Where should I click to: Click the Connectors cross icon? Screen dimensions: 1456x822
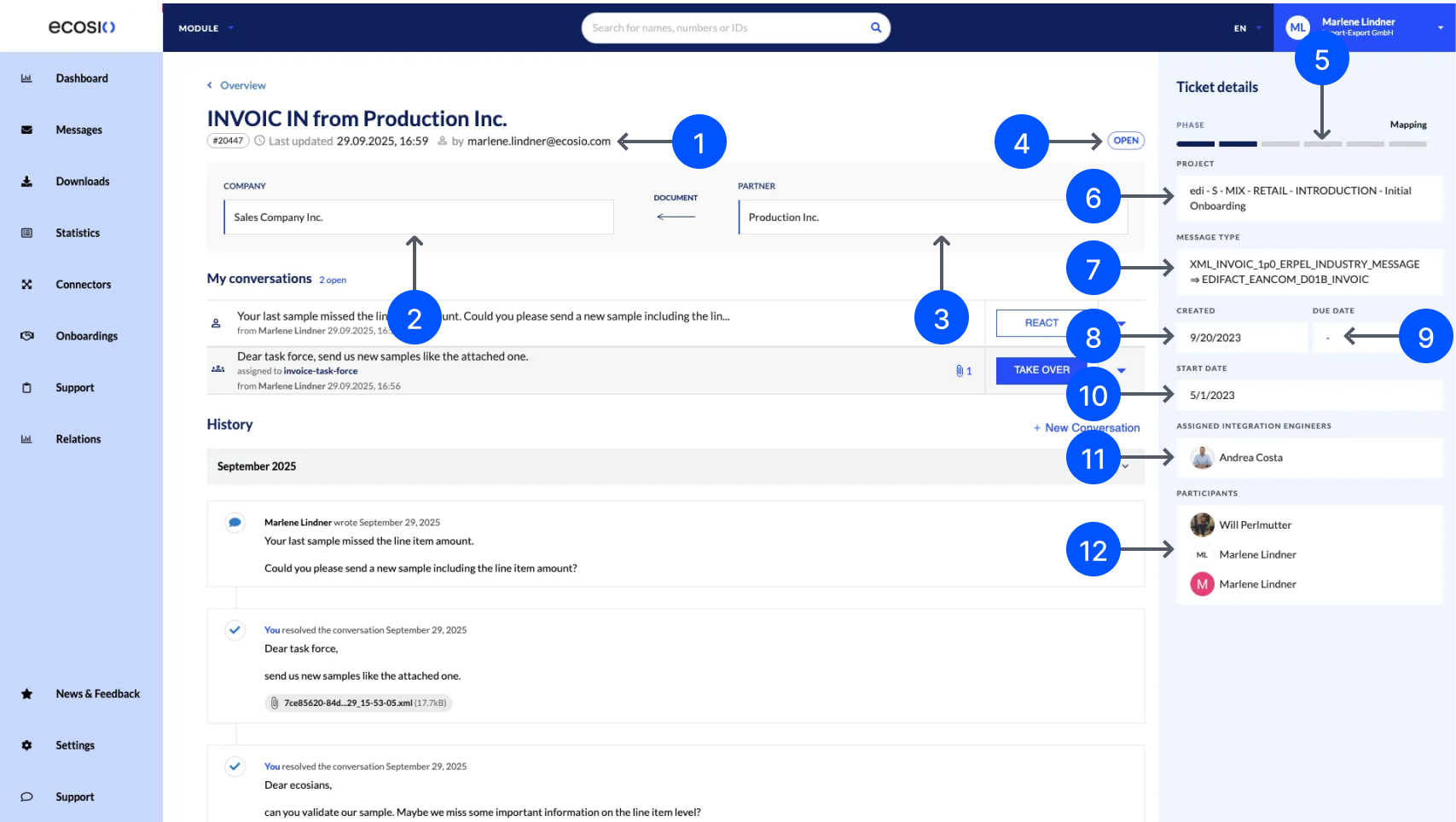point(26,285)
